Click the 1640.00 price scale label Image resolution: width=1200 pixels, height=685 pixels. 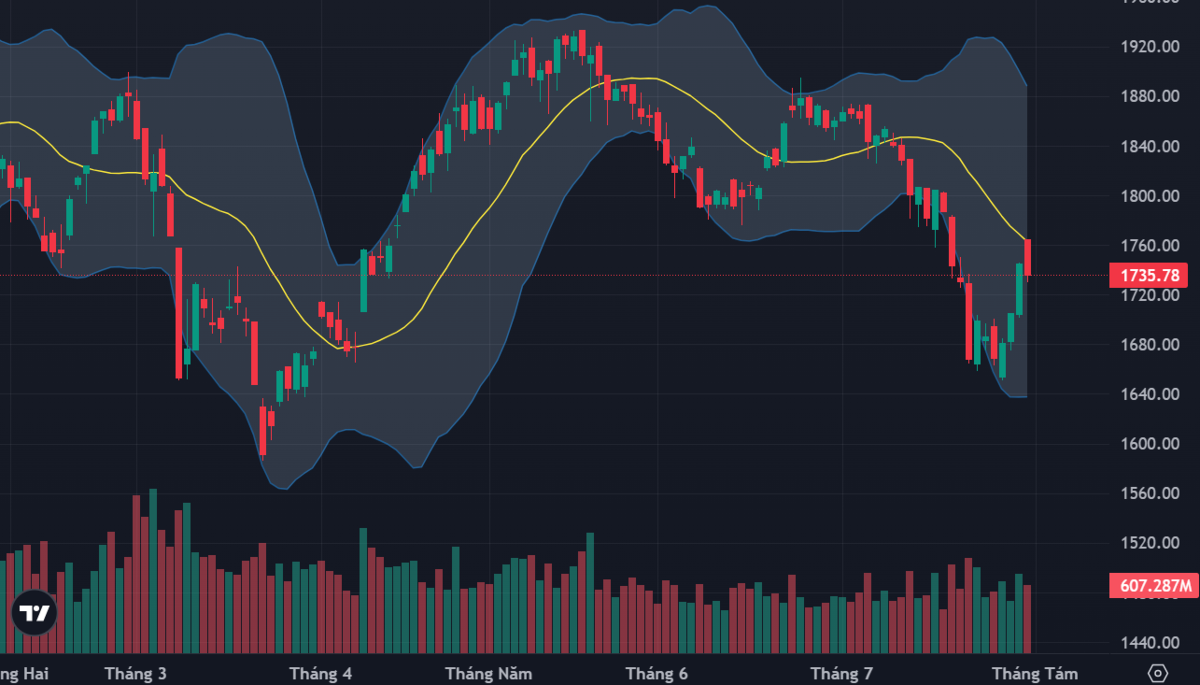click(x=1149, y=394)
